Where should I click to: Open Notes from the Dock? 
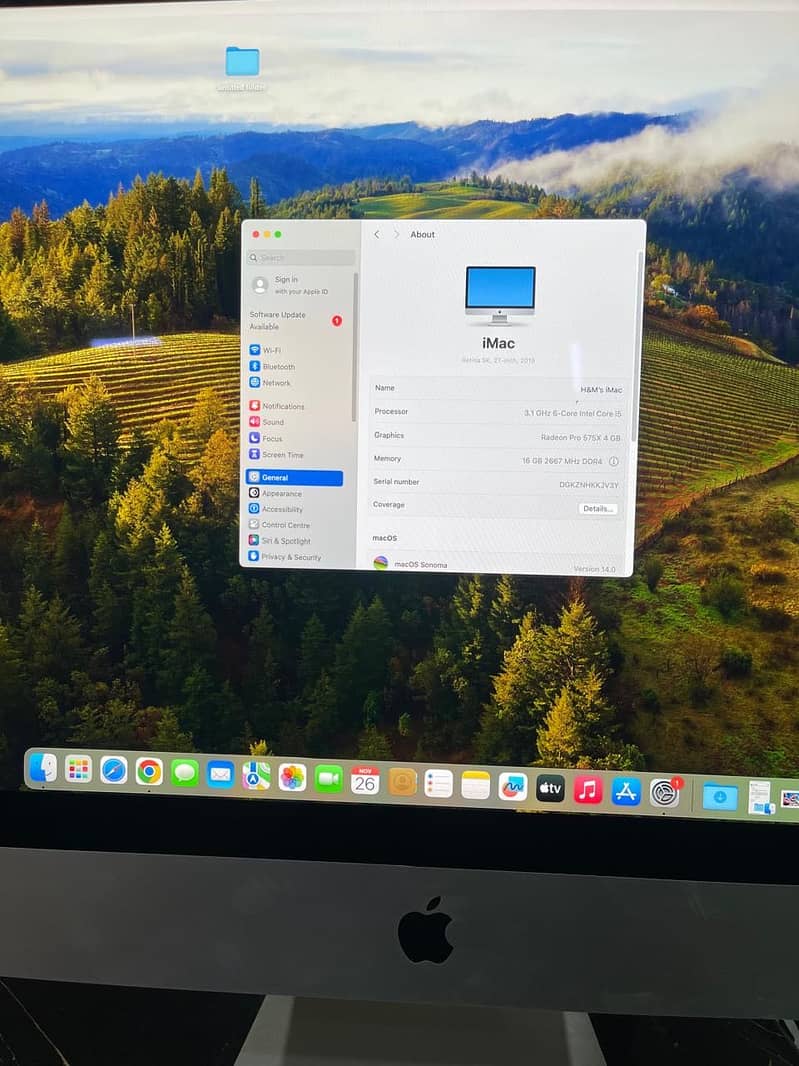coord(475,785)
